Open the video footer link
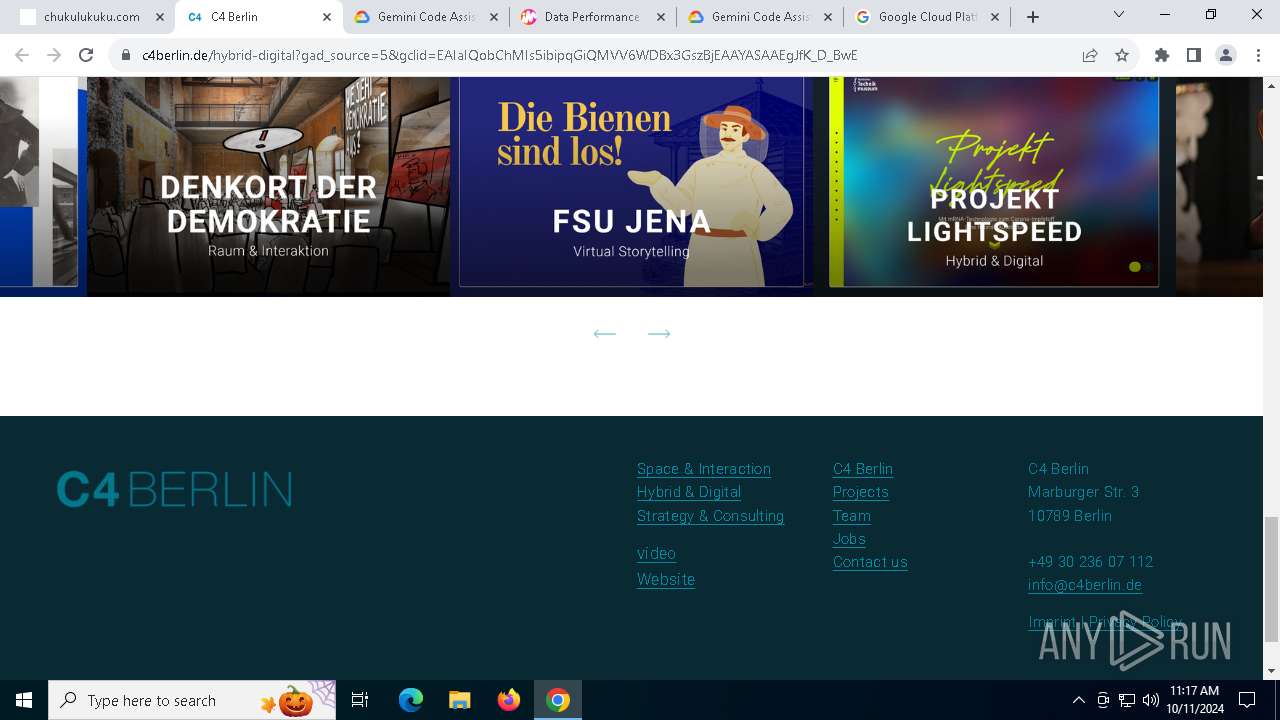Viewport: 1280px width, 720px height. 656,553
